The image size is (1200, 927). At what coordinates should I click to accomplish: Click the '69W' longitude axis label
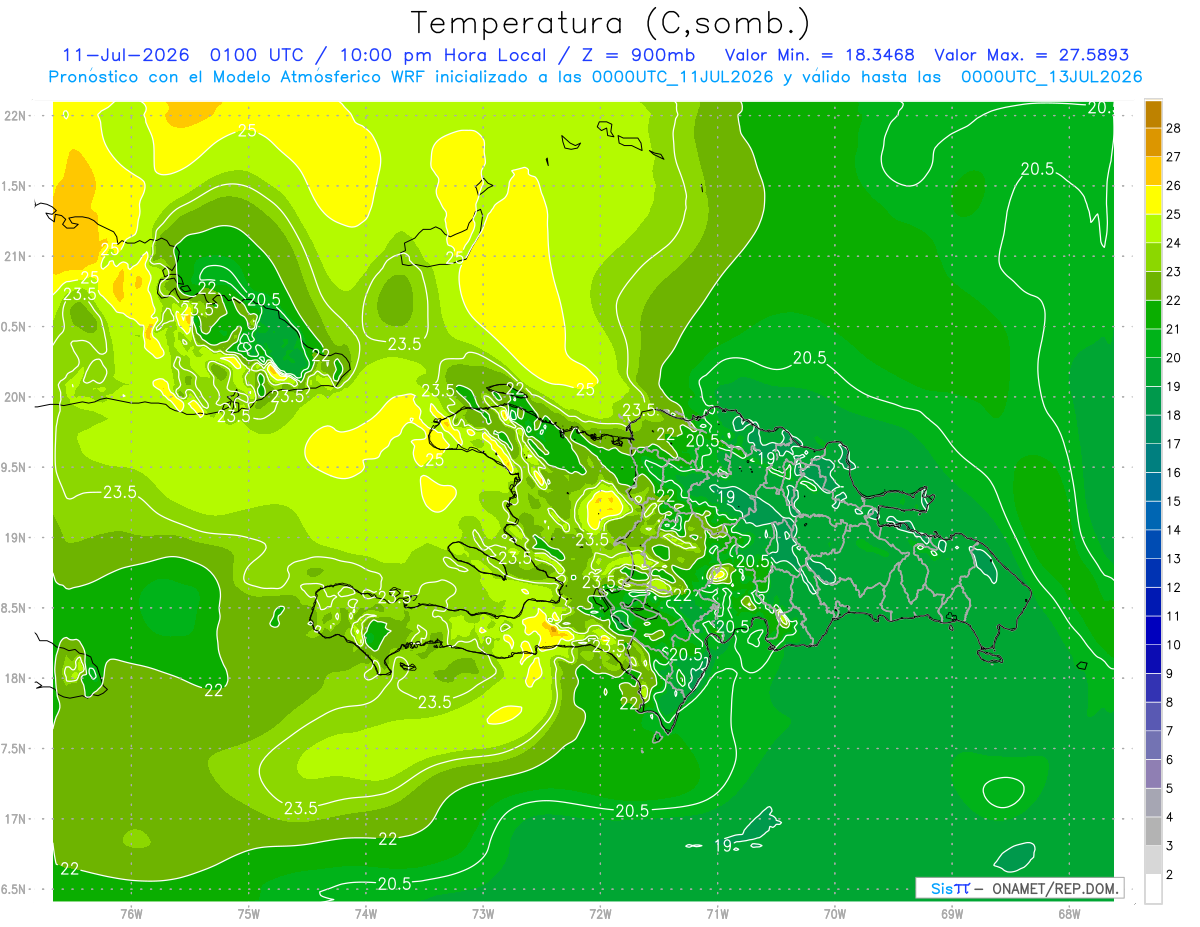coord(951,912)
